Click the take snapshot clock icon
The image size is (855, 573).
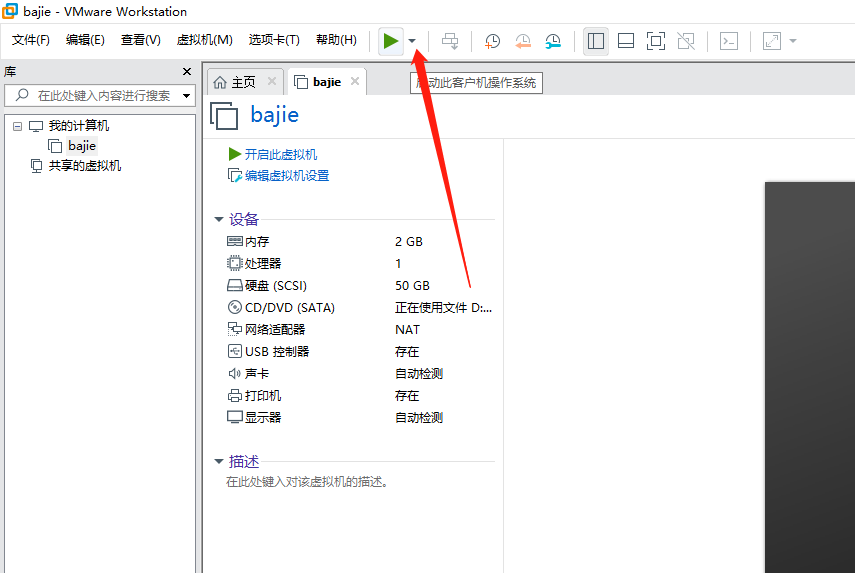coord(492,41)
